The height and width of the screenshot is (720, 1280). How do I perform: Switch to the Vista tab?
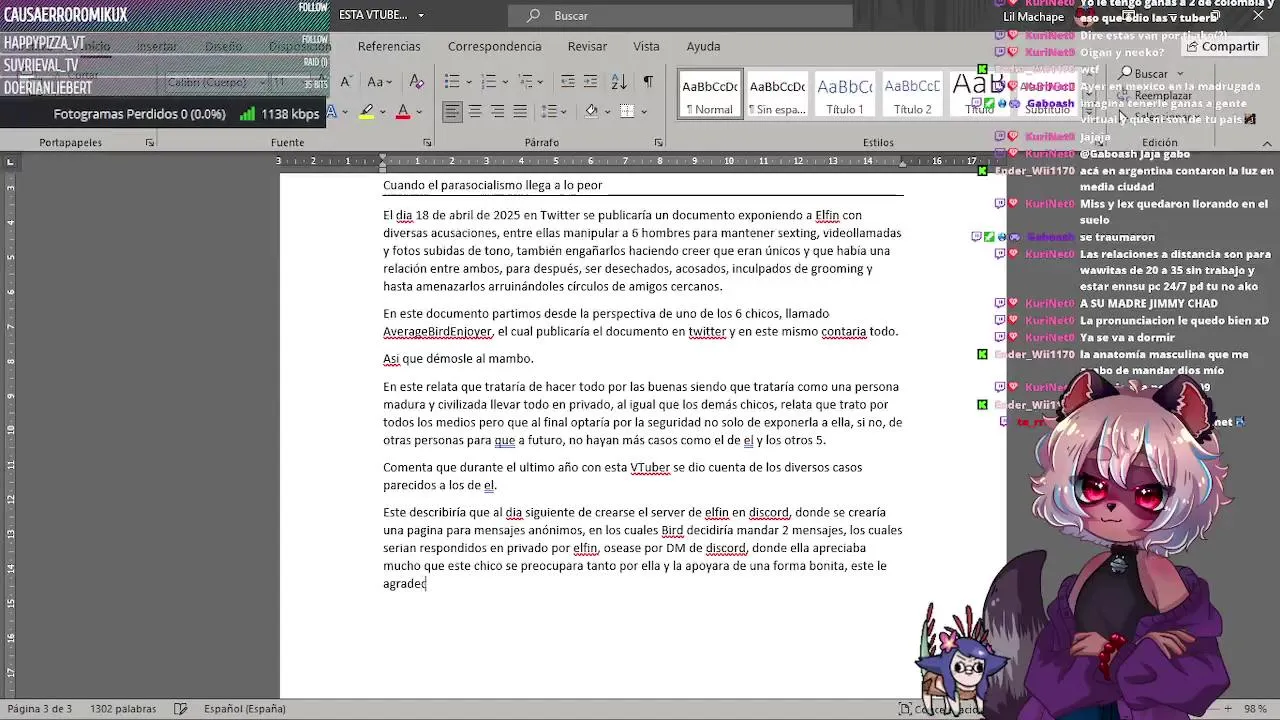(x=646, y=46)
